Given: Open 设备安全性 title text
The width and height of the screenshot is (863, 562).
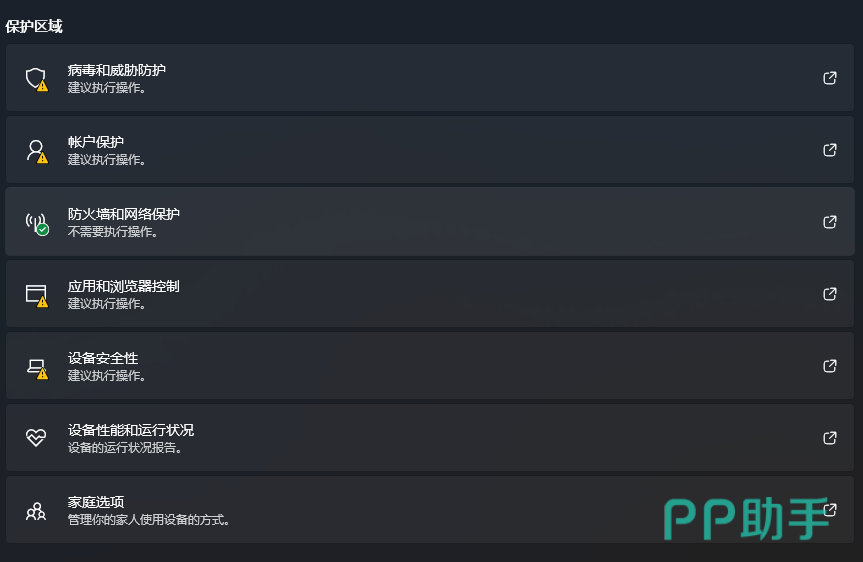Looking at the screenshot, I should point(103,358).
